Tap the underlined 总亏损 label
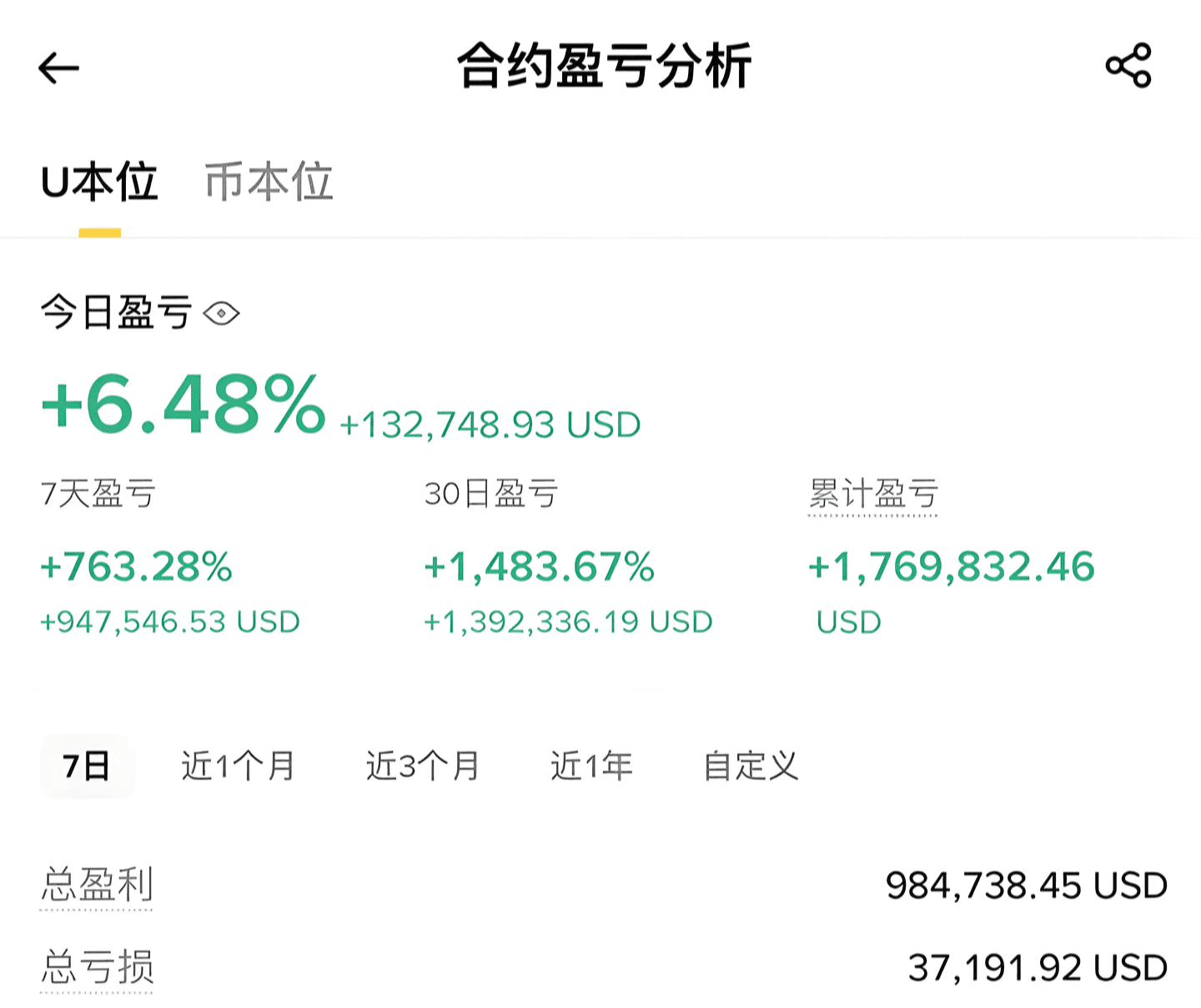Screen dimensions: 1201x1008 [97, 967]
